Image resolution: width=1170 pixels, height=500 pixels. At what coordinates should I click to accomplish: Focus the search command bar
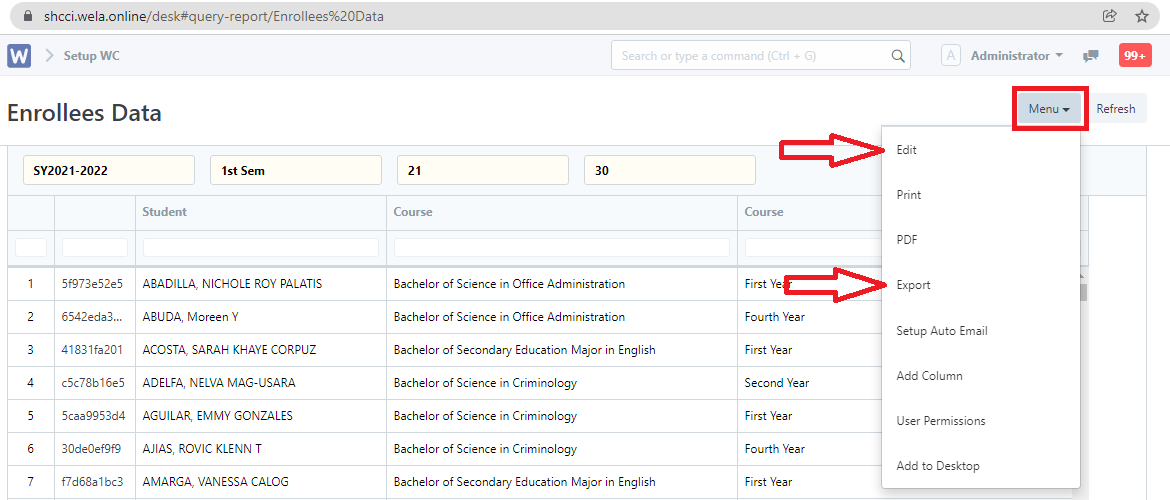(750, 56)
